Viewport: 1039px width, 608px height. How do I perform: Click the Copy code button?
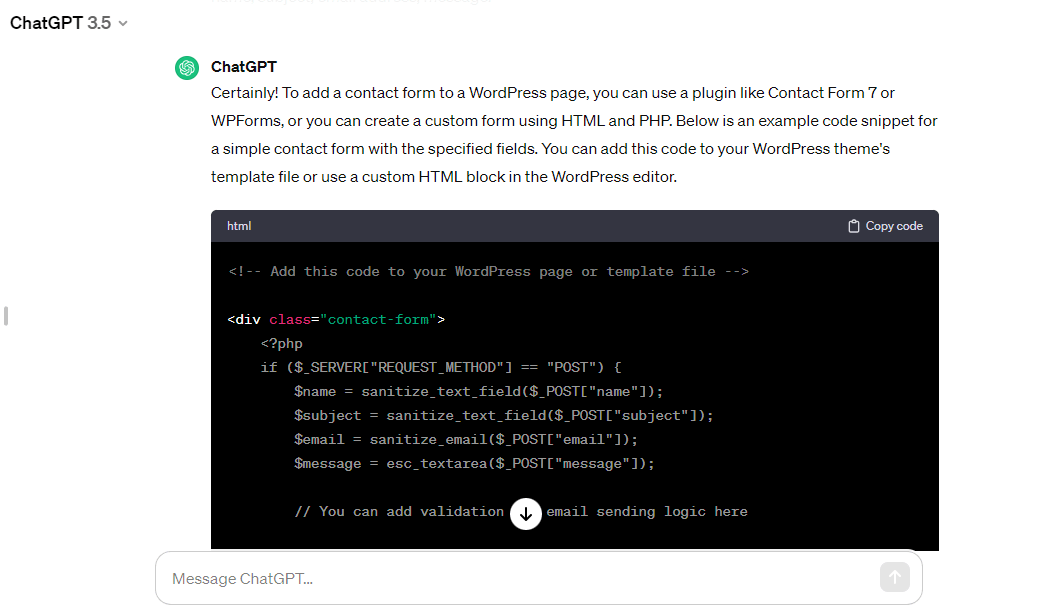click(x=884, y=225)
